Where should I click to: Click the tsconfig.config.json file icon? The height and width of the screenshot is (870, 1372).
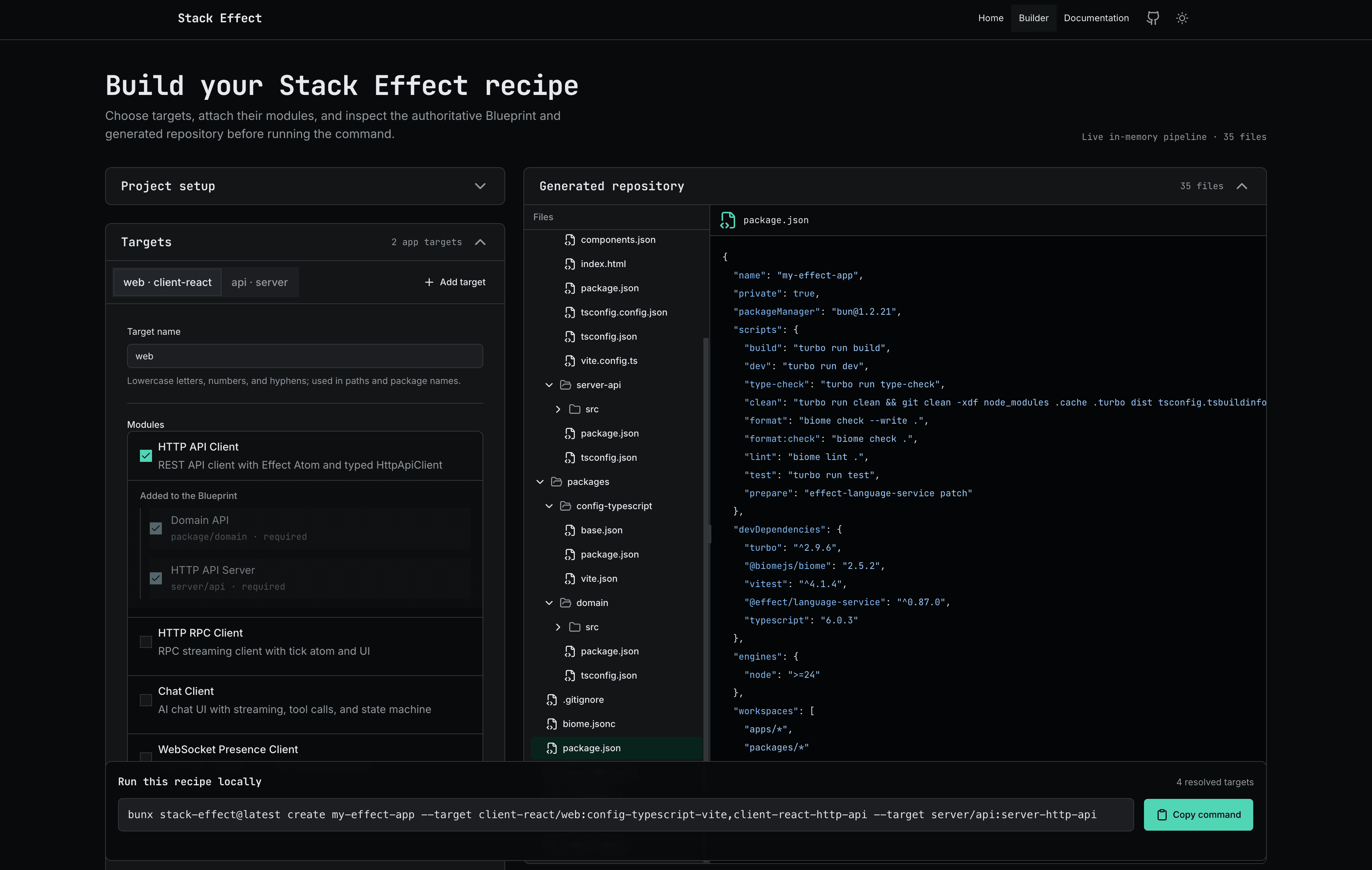(x=570, y=312)
